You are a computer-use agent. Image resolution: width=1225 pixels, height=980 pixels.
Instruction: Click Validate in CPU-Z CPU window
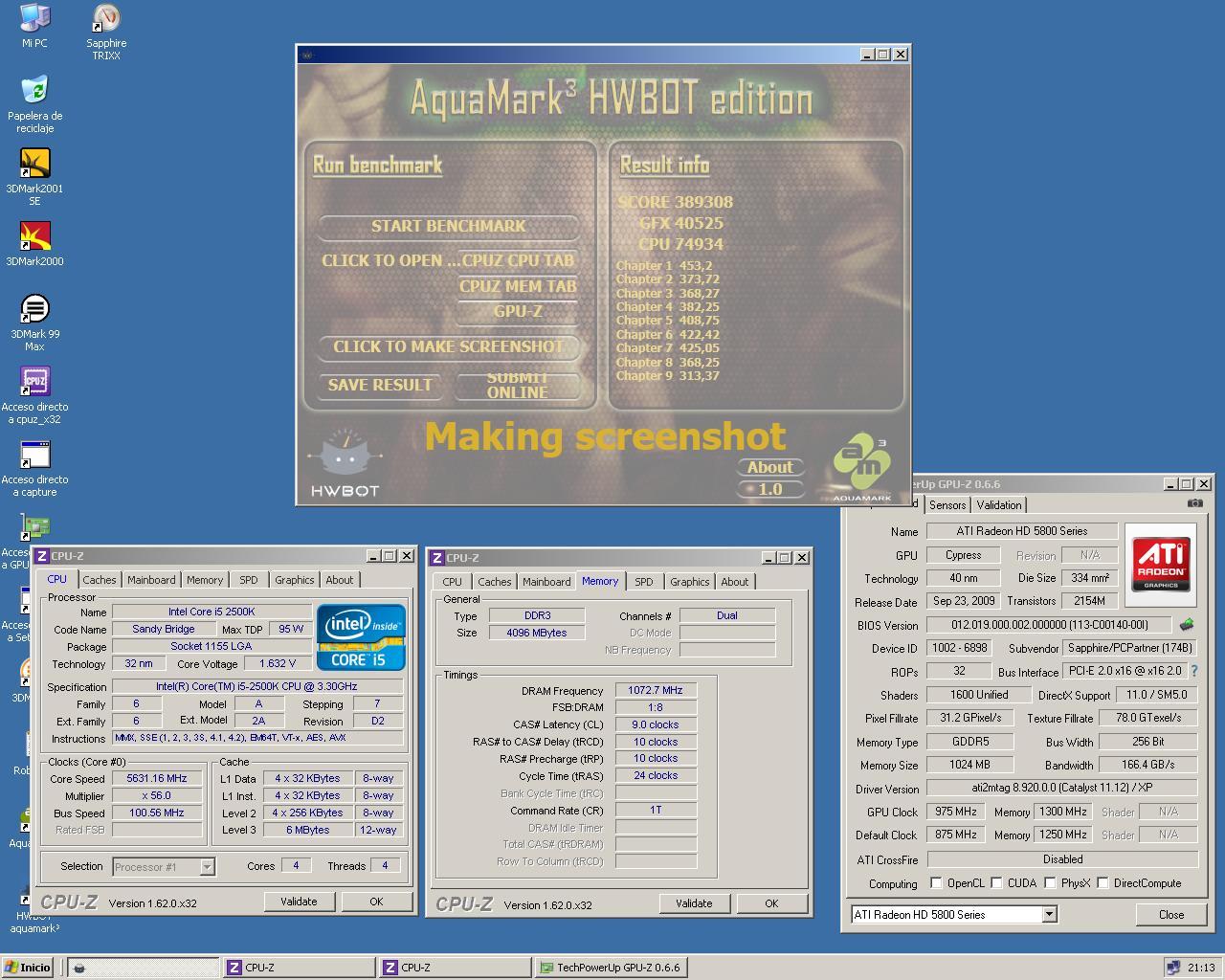[x=299, y=902]
